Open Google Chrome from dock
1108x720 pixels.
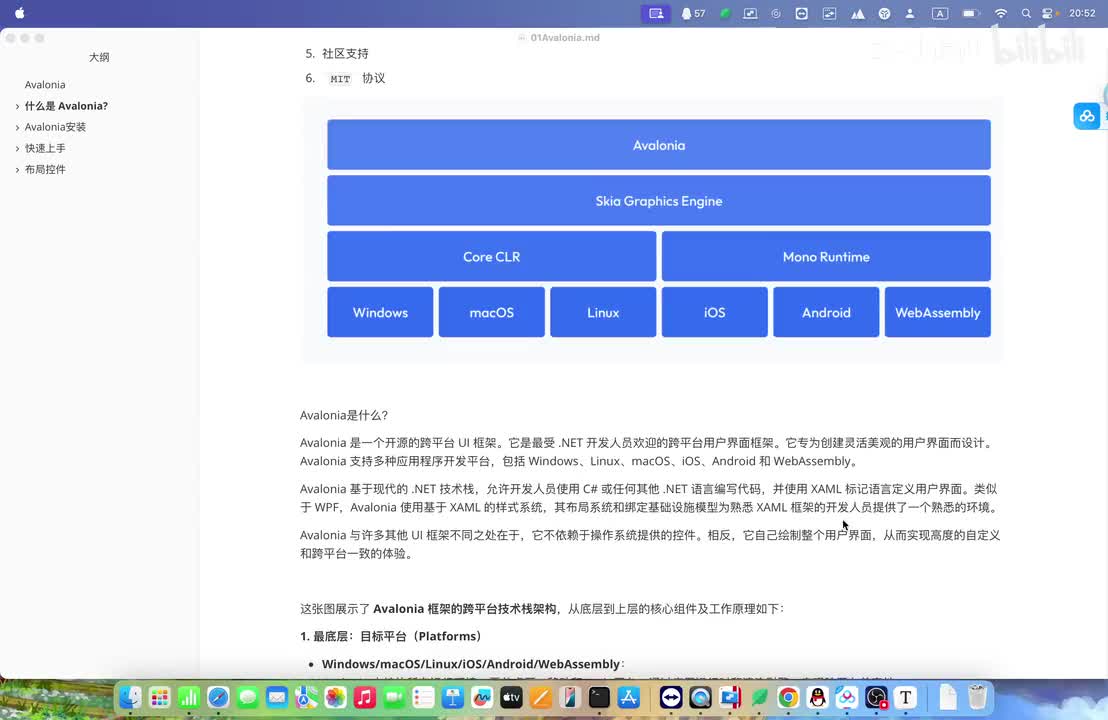click(x=788, y=698)
